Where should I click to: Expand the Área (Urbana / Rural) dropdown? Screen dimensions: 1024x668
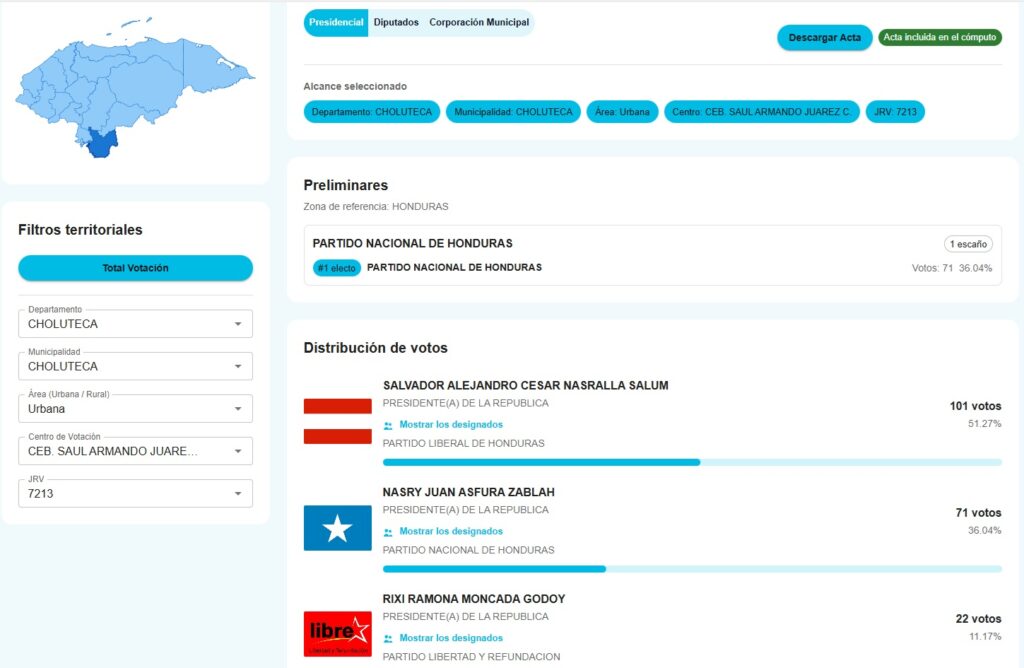click(x=135, y=409)
